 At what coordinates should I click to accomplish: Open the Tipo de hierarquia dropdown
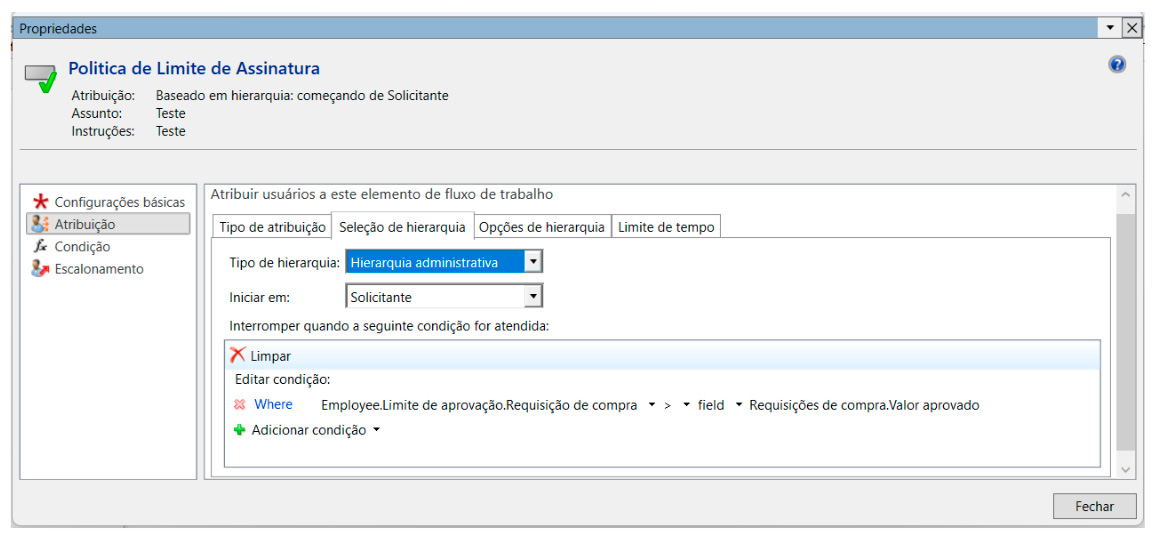tap(533, 263)
